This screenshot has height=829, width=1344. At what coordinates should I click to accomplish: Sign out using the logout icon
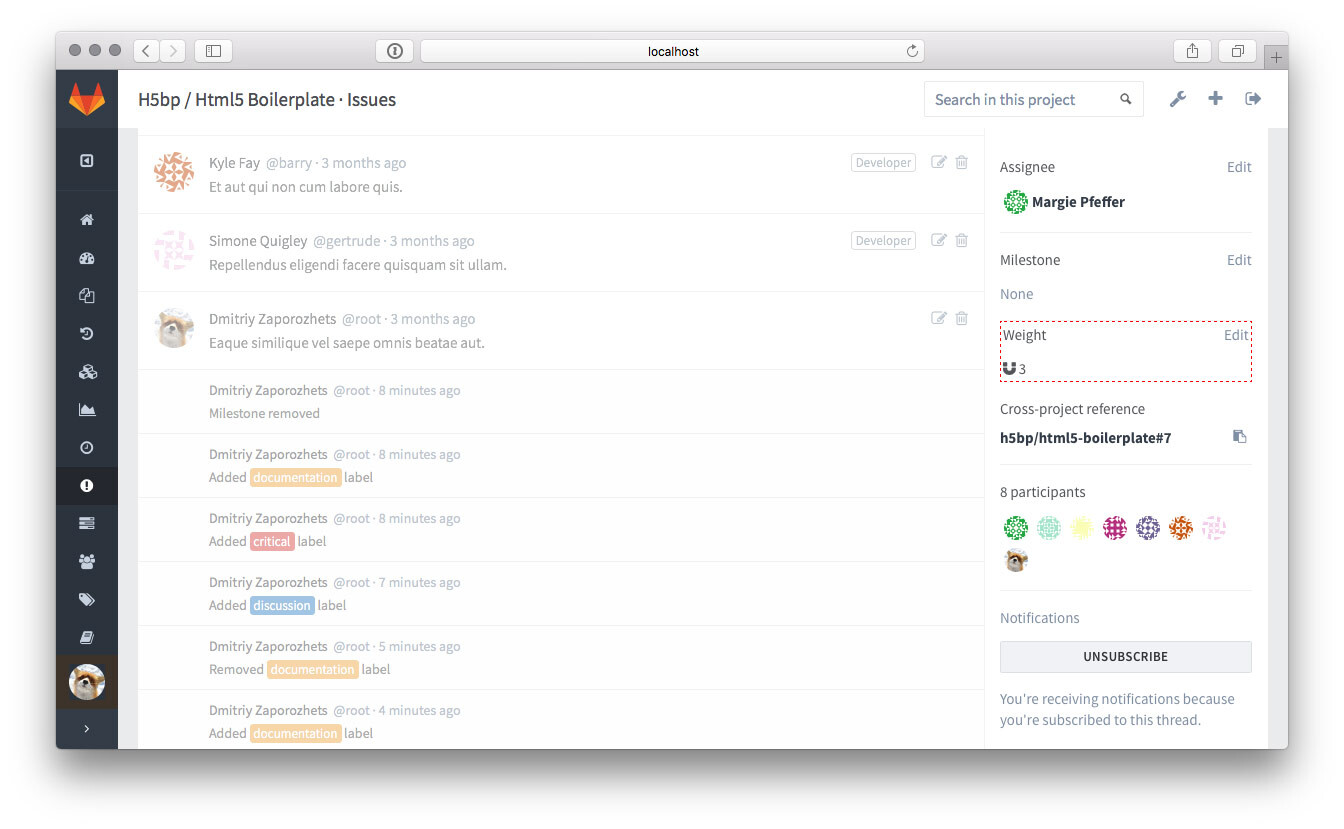click(1252, 99)
